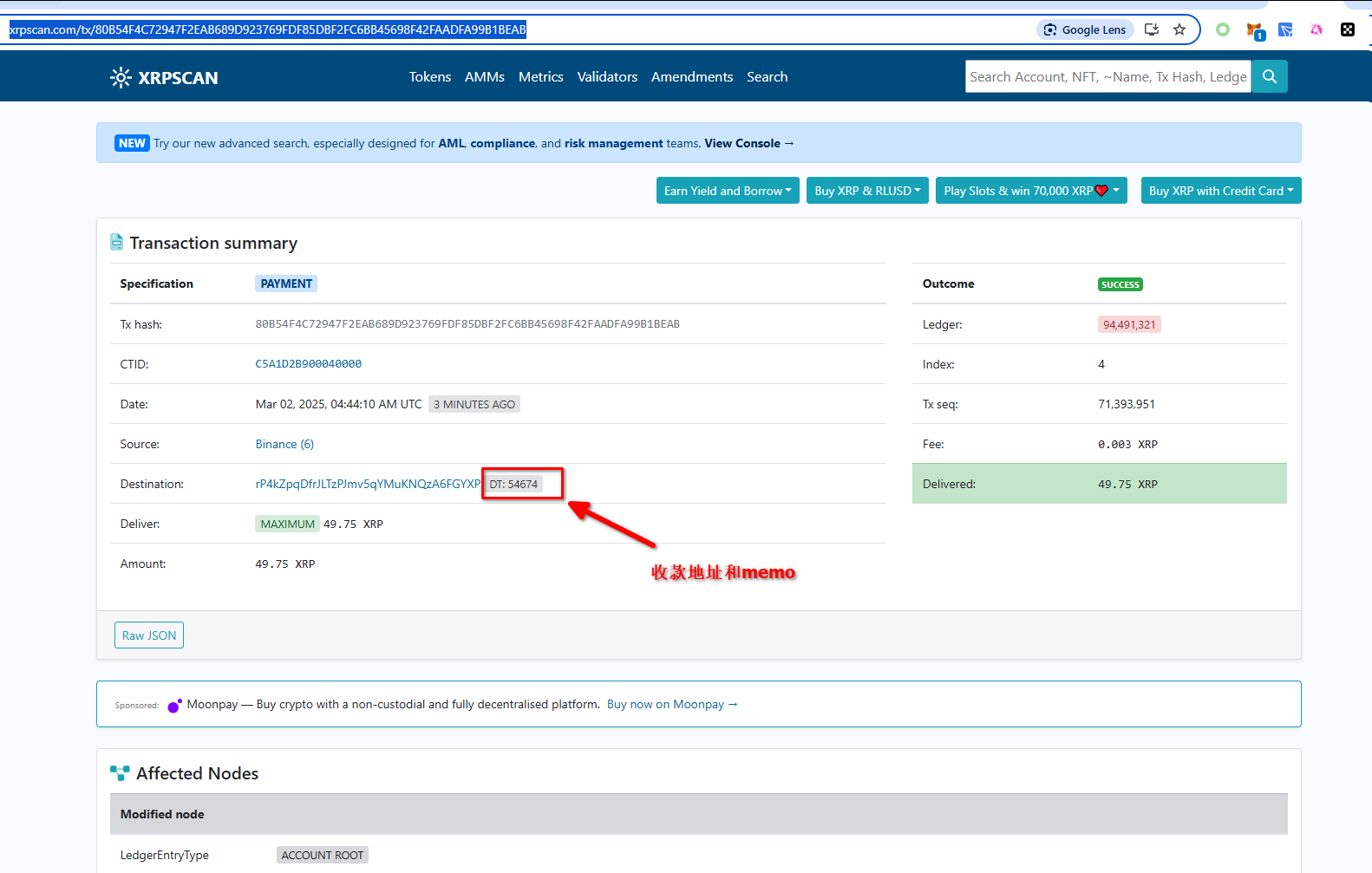Open the MetaMask fox extension

point(1254,30)
